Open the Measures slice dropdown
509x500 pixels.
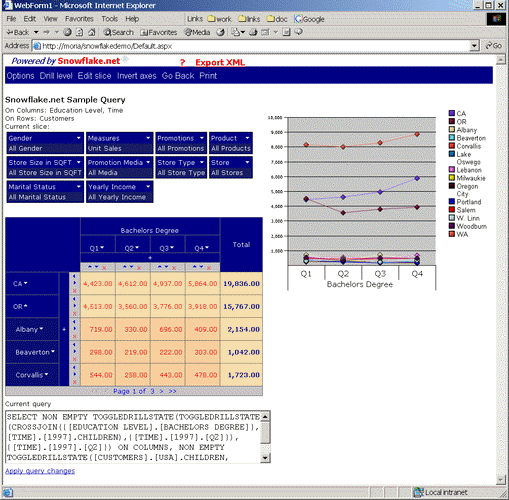(x=148, y=138)
